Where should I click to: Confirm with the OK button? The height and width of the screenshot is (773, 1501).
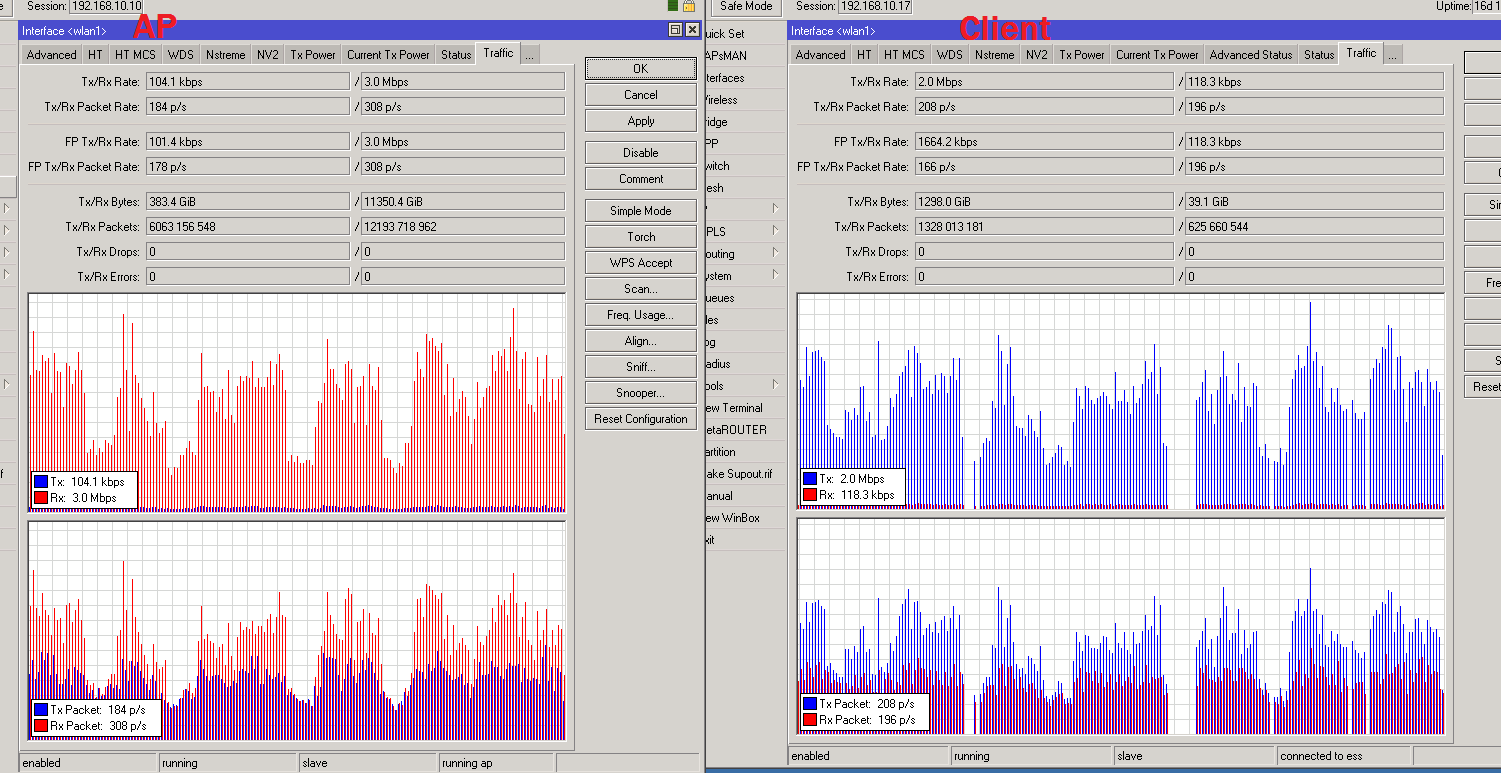pos(641,69)
